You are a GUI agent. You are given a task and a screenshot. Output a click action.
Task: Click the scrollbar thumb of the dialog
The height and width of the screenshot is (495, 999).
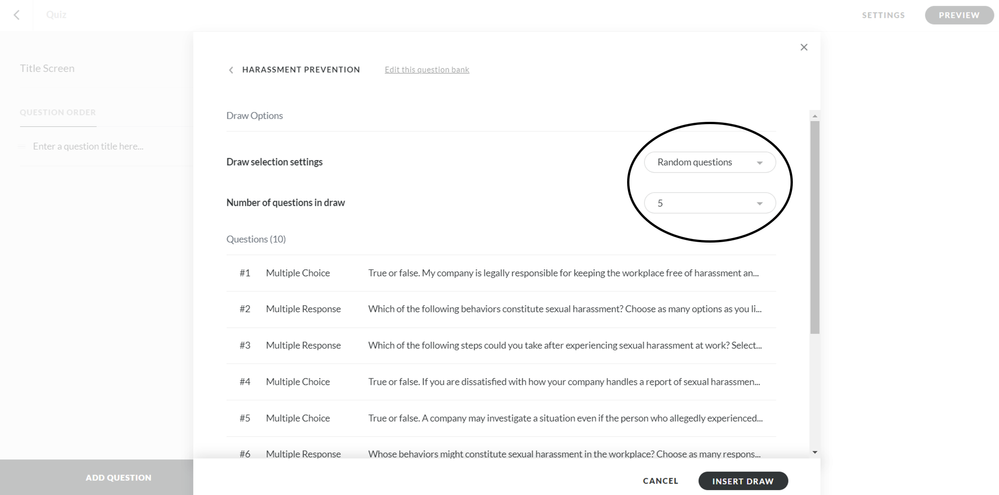pyautogui.click(x=815, y=225)
